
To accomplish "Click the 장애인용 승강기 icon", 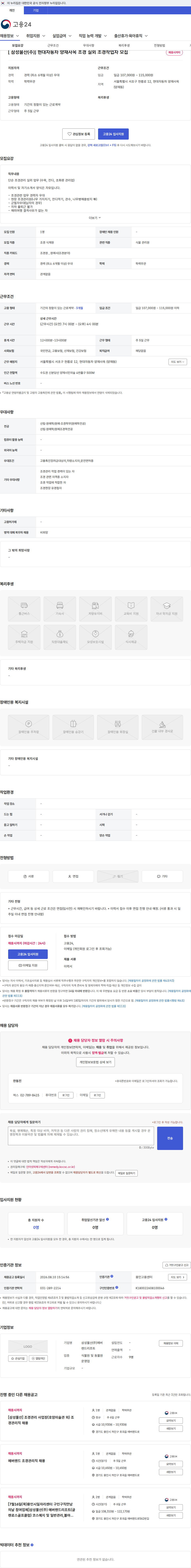I will (x=73, y=727).
